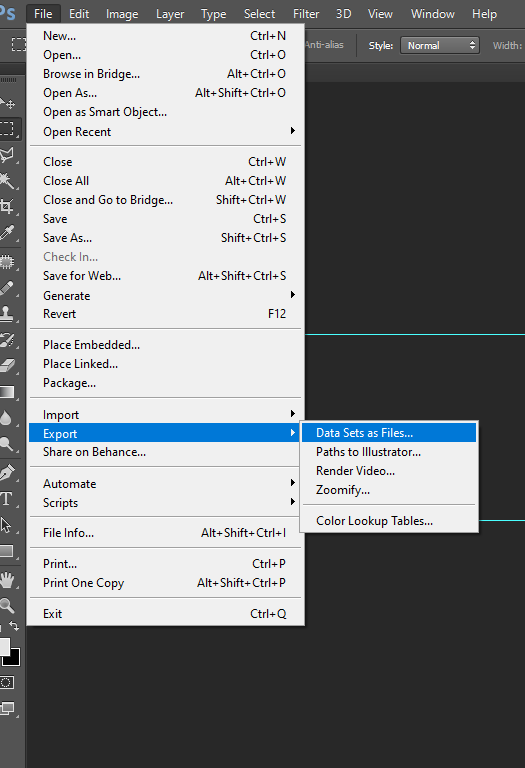Viewport: 525px width, 768px height.
Task: Open the Filter menu
Action: click(306, 14)
